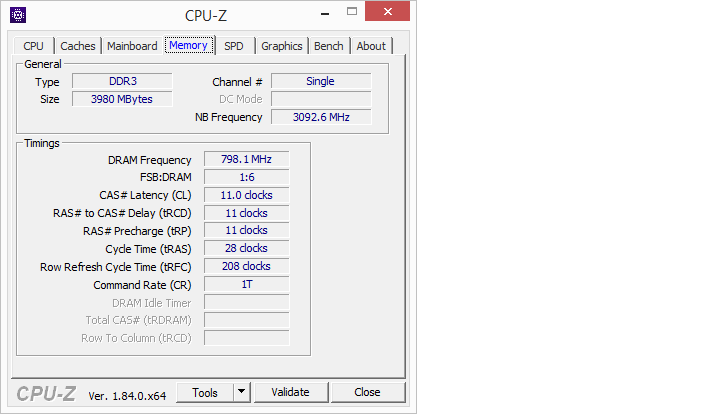Click the FSB:DRAM value 1:6
The width and height of the screenshot is (711, 414).
pos(247,177)
